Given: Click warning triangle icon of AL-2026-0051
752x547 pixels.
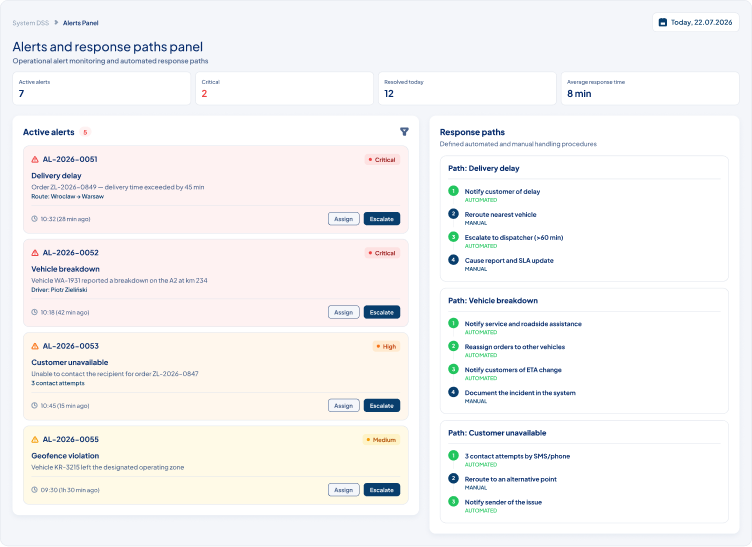Looking at the screenshot, I should pyautogui.click(x=35, y=160).
